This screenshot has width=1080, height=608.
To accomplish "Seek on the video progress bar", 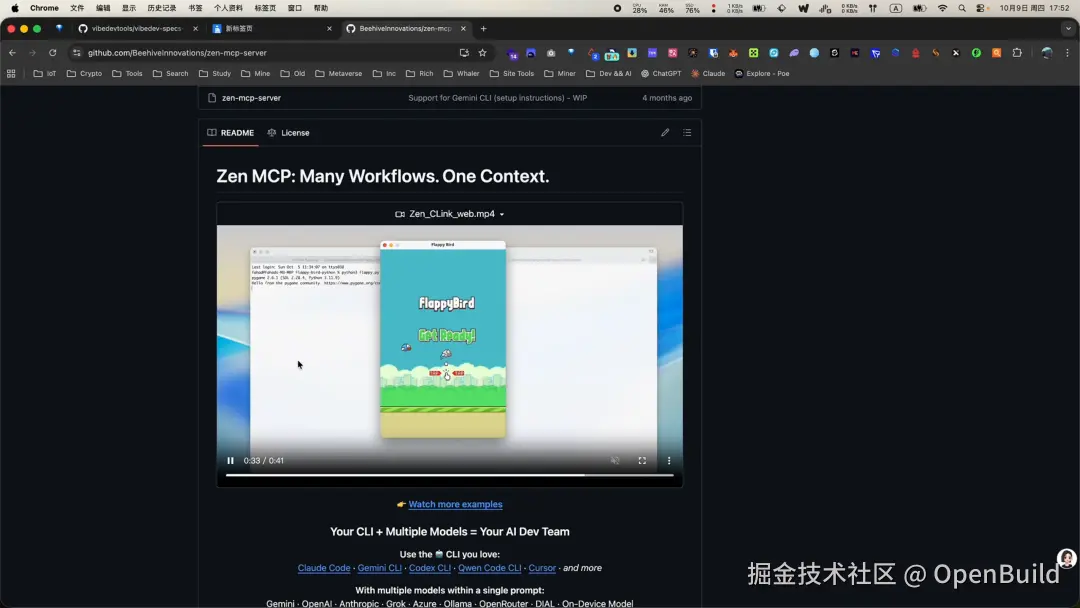I will coord(450,475).
